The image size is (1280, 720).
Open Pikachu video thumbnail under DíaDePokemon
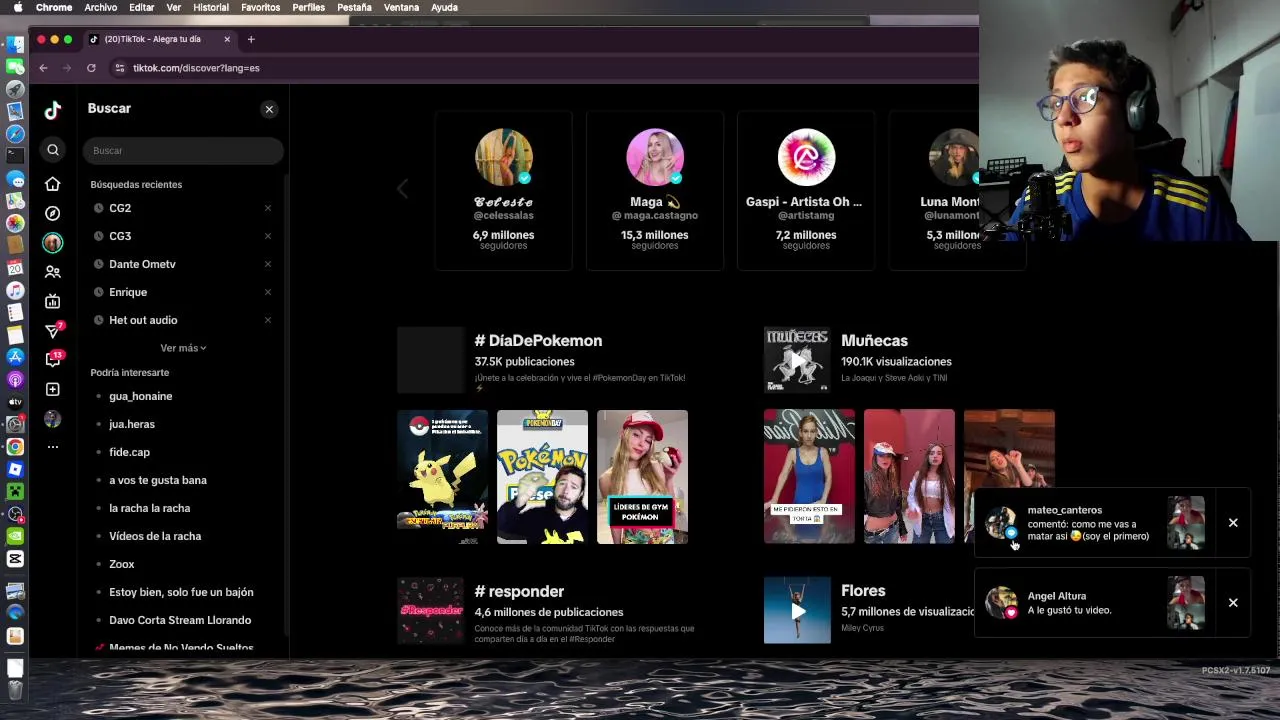tap(442, 477)
